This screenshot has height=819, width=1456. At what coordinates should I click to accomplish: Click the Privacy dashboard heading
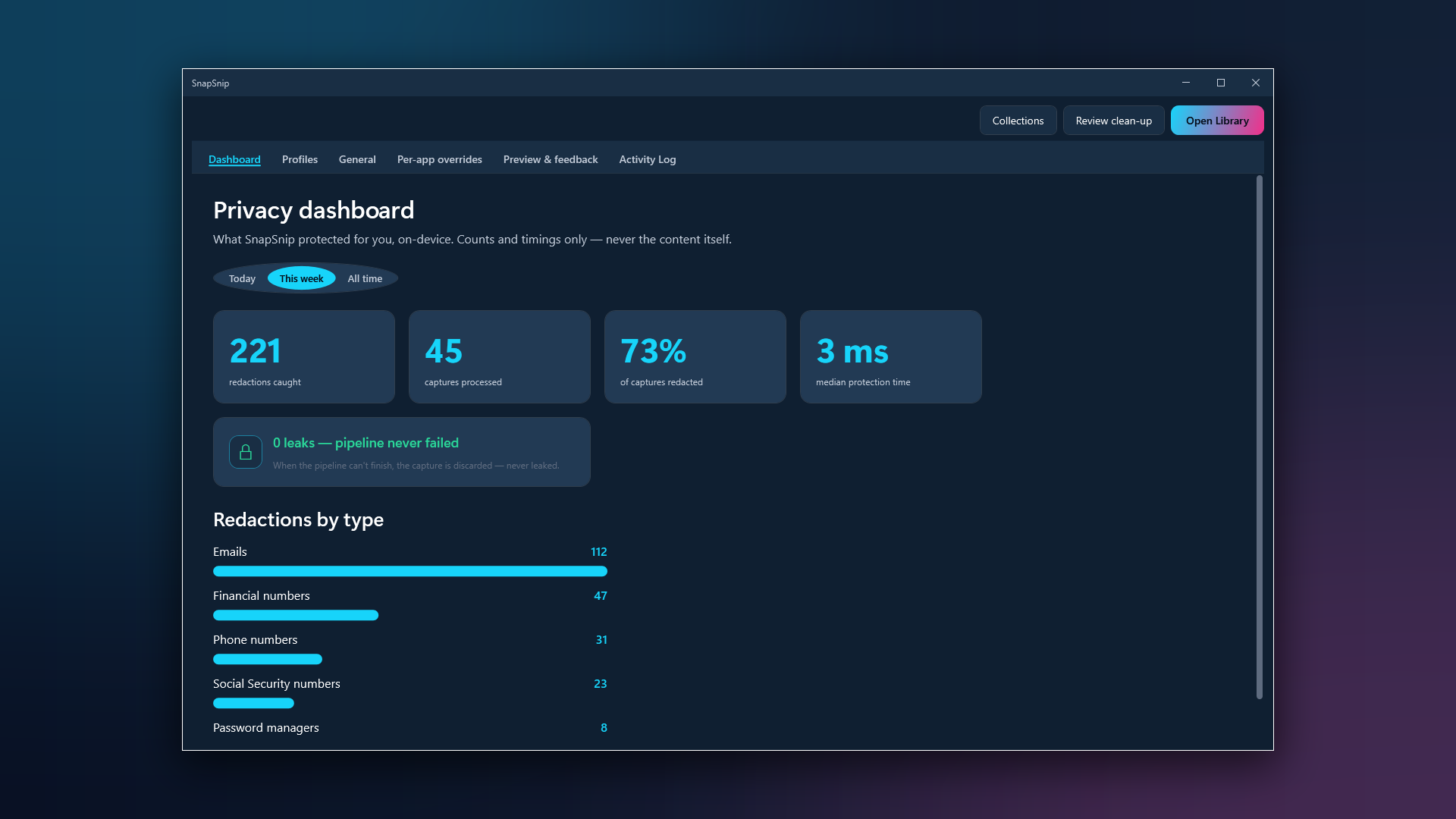(x=314, y=210)
